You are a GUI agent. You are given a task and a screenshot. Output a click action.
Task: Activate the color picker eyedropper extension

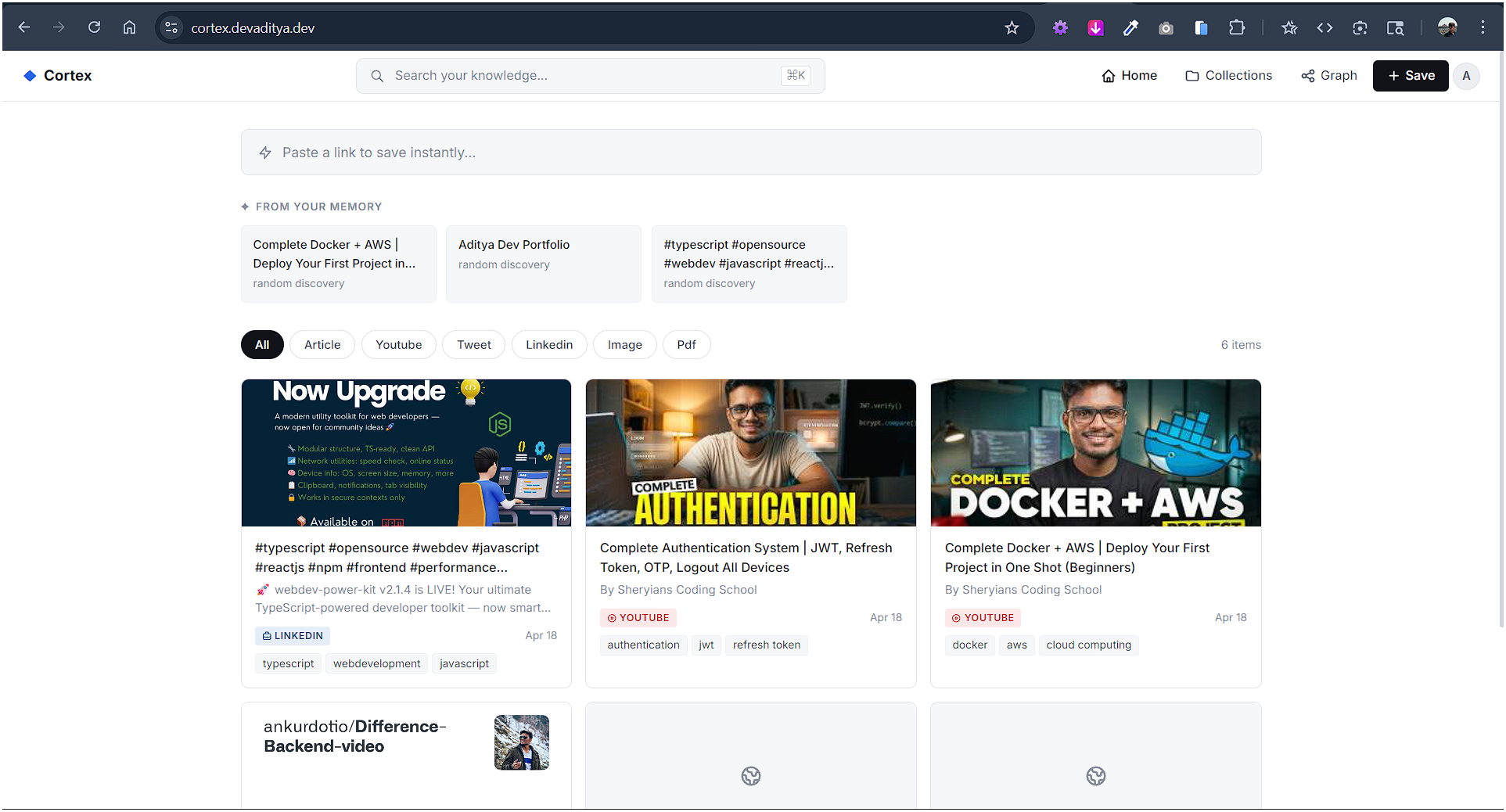click(1130, 28)
